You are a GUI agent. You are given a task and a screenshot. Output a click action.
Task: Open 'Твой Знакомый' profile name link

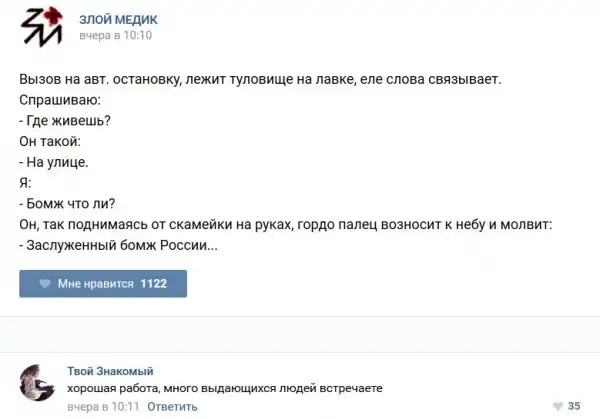110,370
